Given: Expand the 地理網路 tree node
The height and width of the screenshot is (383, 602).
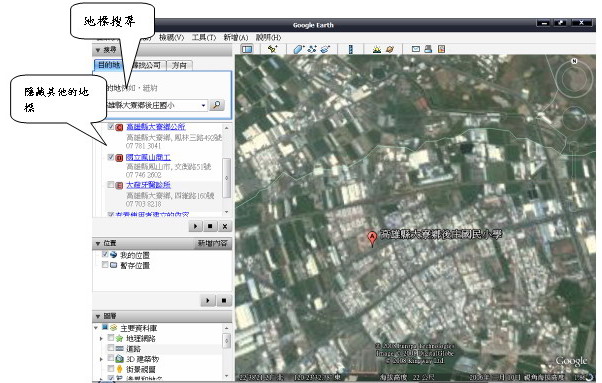Looking at the screenshot, I should point(101,338).
